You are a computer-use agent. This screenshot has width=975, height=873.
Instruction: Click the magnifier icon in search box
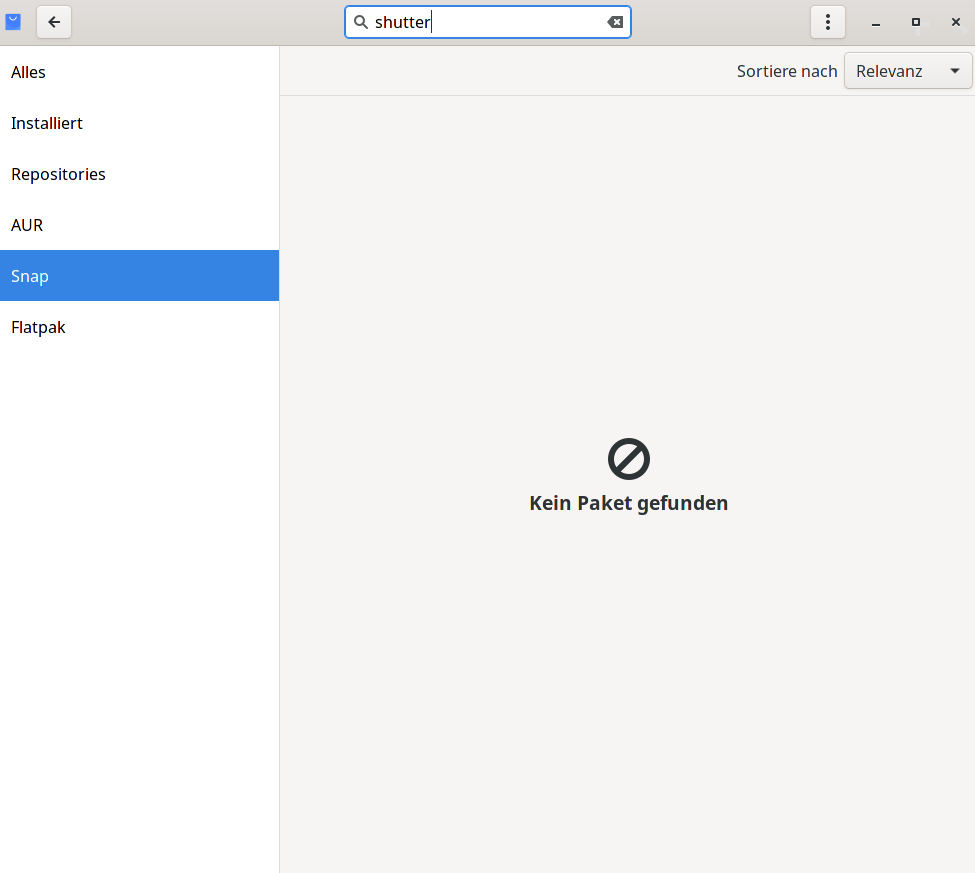[x=361, y=22]
